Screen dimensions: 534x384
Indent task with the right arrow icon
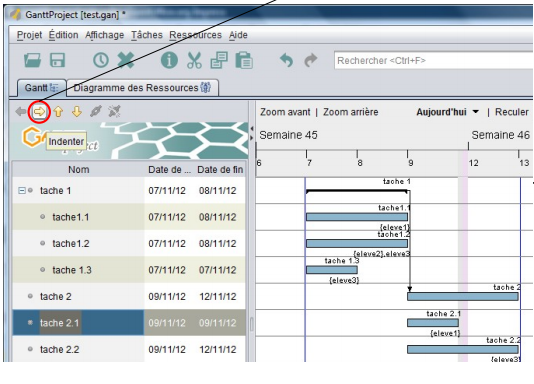(x=40, y=111)
